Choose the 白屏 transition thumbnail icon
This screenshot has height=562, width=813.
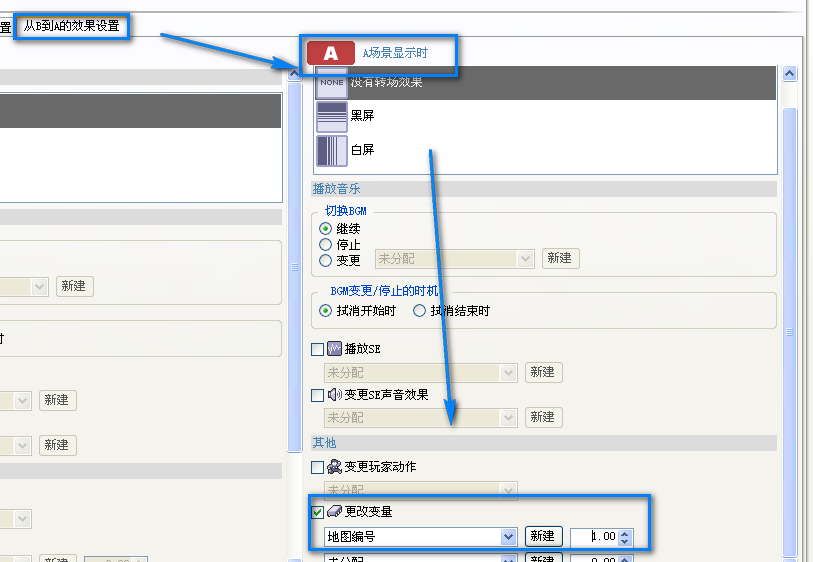(332, 151)
